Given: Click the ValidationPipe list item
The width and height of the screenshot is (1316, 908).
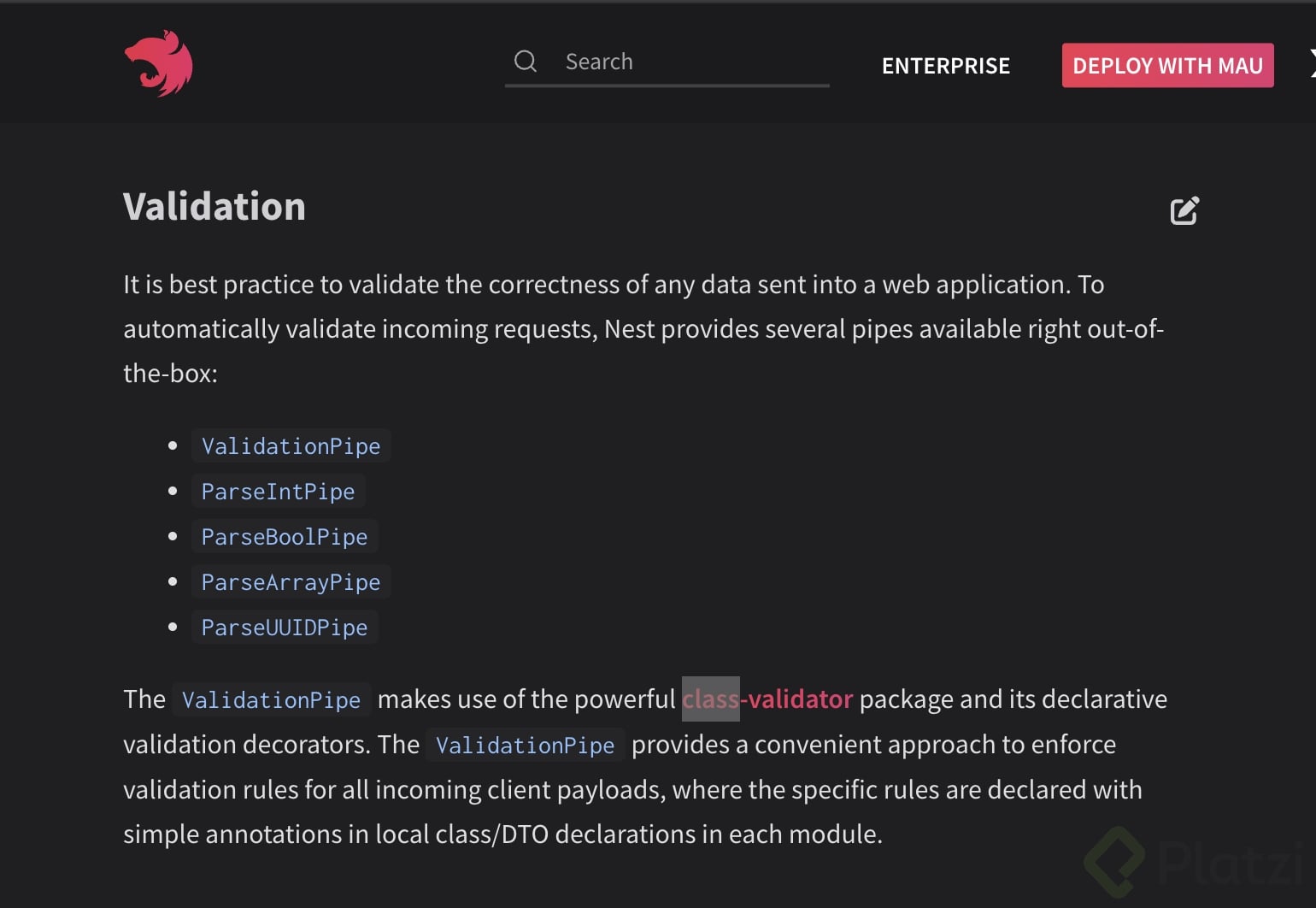Looking at the screenshot, I should pyautogui.click(x=291, y=446).
